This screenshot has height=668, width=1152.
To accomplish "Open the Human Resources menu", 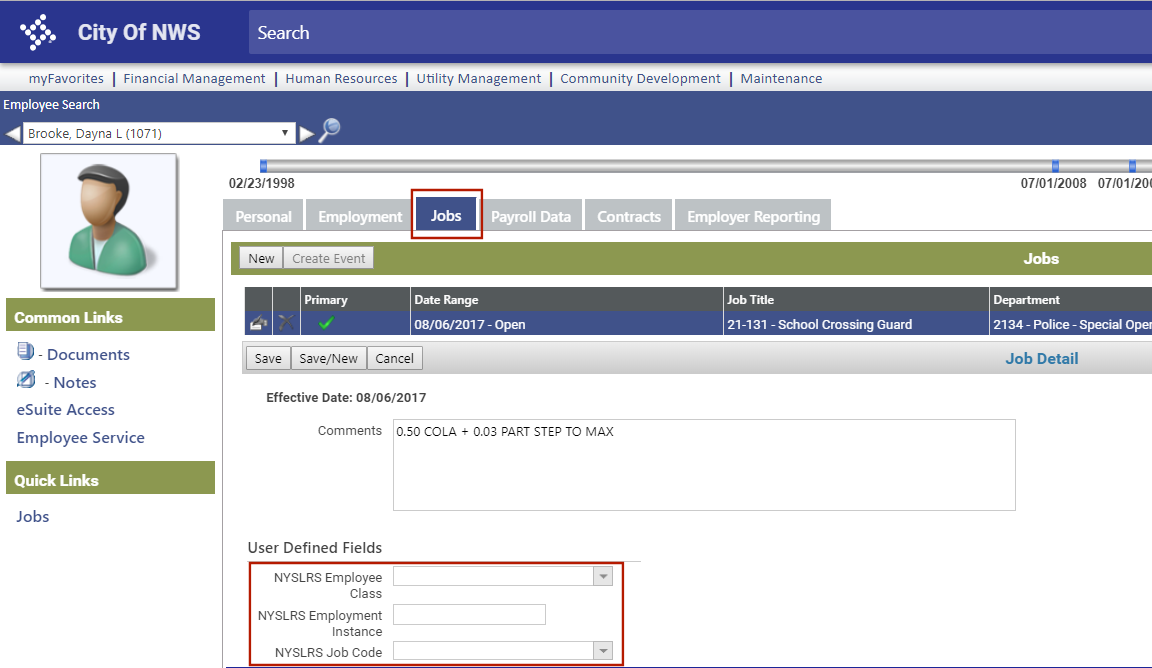I will coord(341,78).
